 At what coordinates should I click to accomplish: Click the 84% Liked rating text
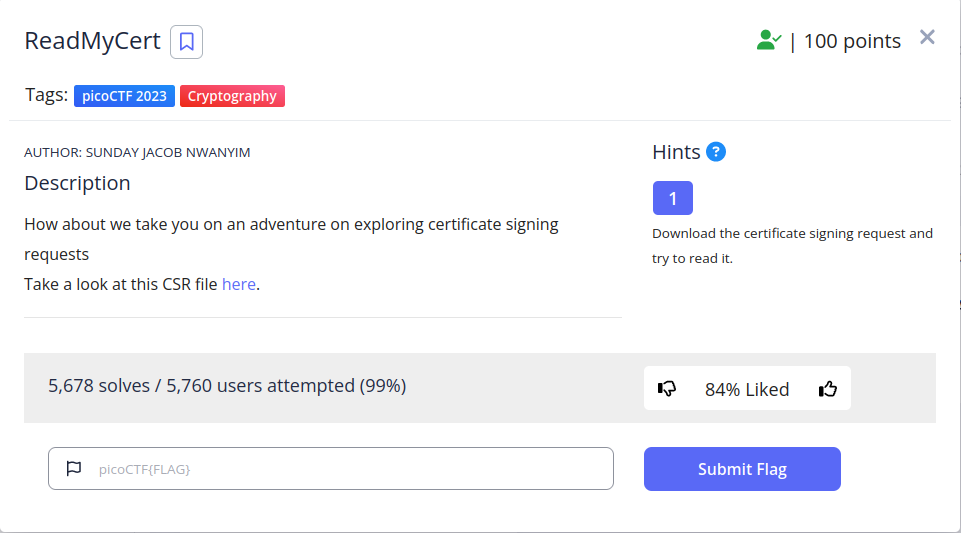[x=747, y=389]
